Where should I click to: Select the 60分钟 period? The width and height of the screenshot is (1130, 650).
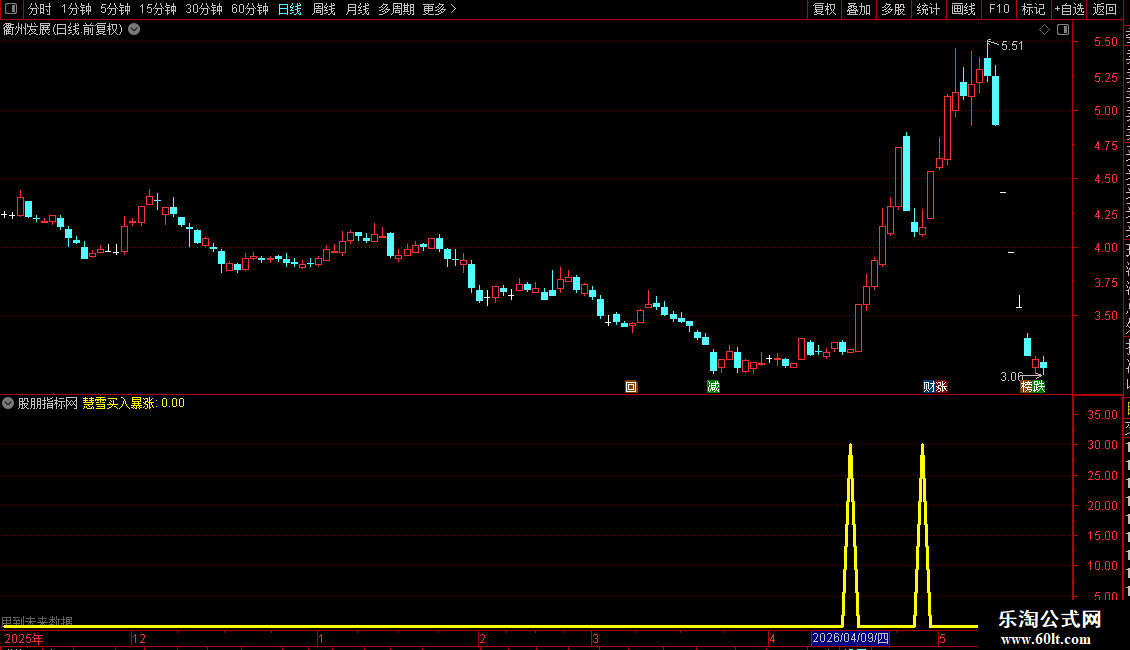[x=250, y=9]
